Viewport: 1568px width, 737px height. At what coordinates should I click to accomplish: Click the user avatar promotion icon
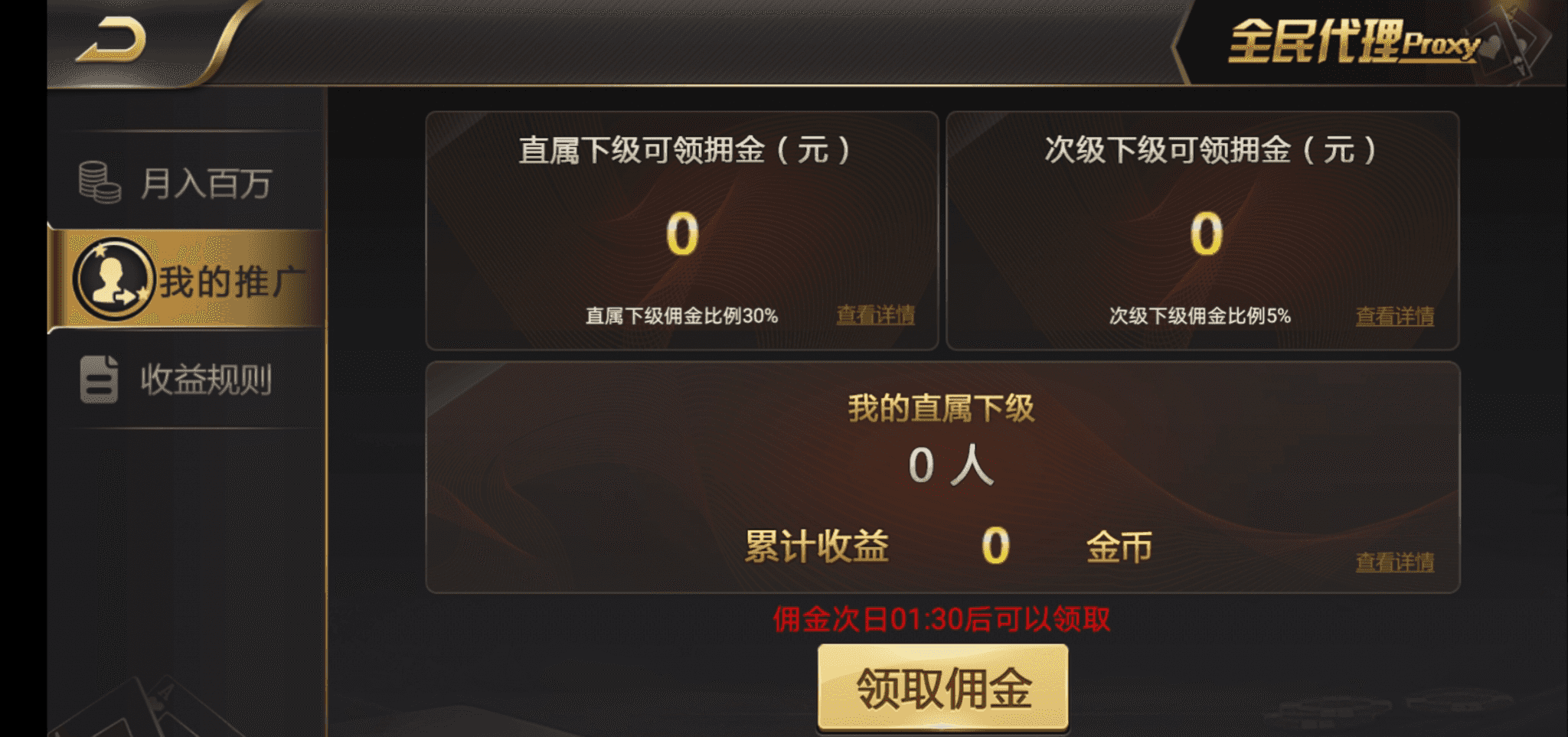[x=113, y=279]
